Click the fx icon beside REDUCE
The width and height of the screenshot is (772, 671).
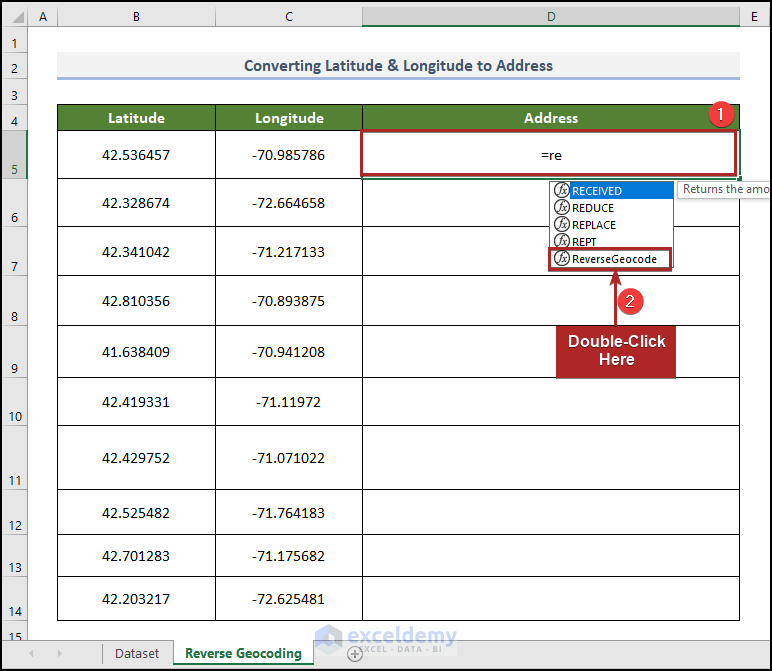tap(562, 207)
